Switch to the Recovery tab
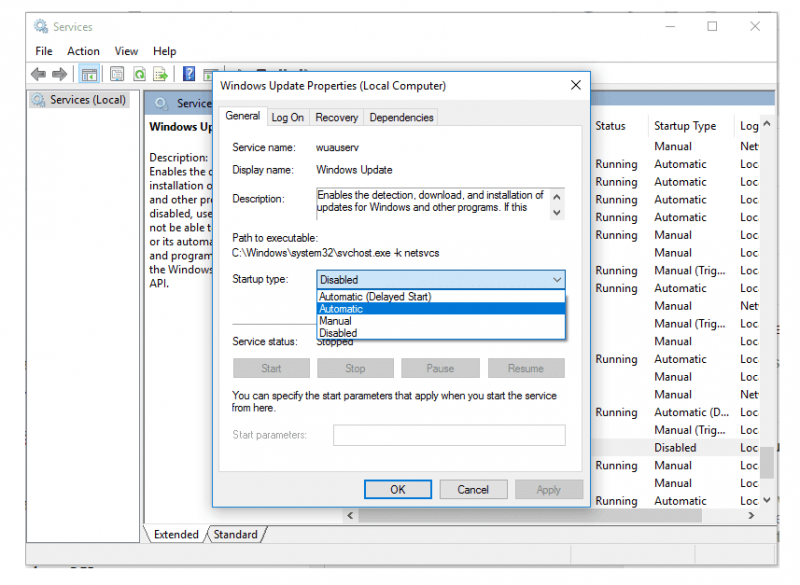800x585 pixels. 337,117
